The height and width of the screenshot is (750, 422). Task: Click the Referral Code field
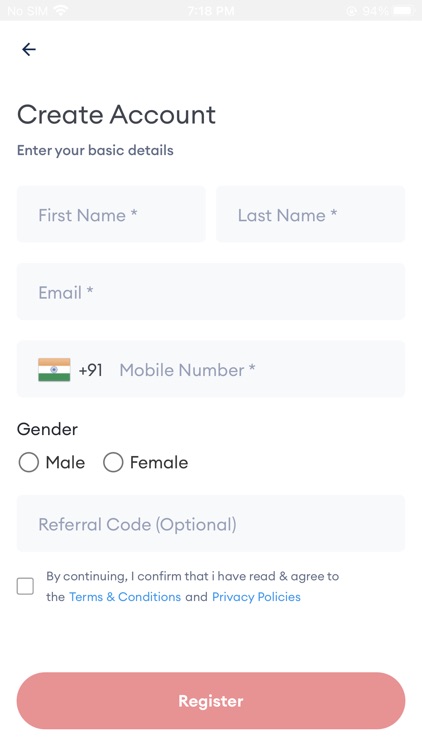211,523
